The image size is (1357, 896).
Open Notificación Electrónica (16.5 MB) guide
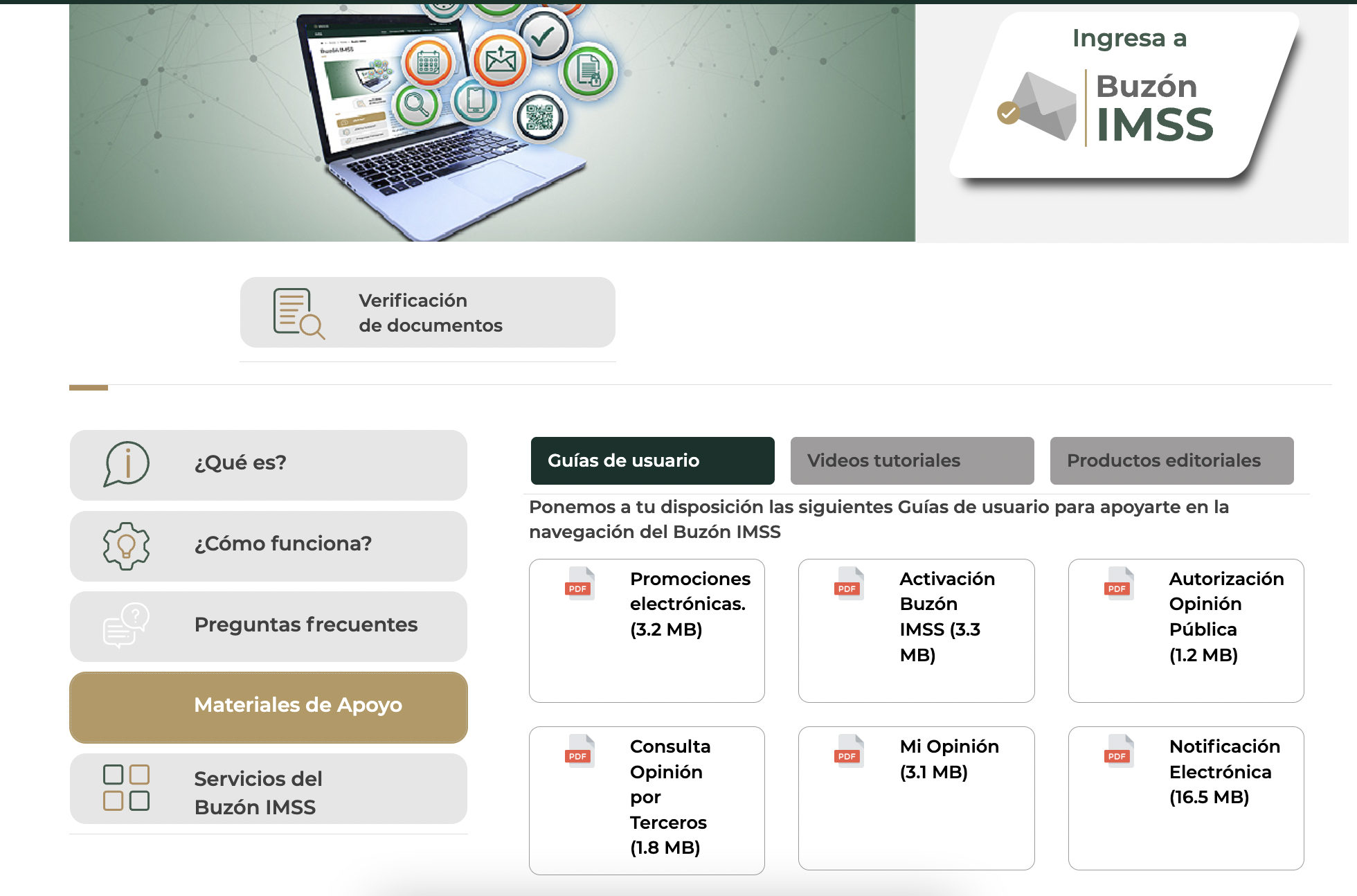click(1186, 798)
